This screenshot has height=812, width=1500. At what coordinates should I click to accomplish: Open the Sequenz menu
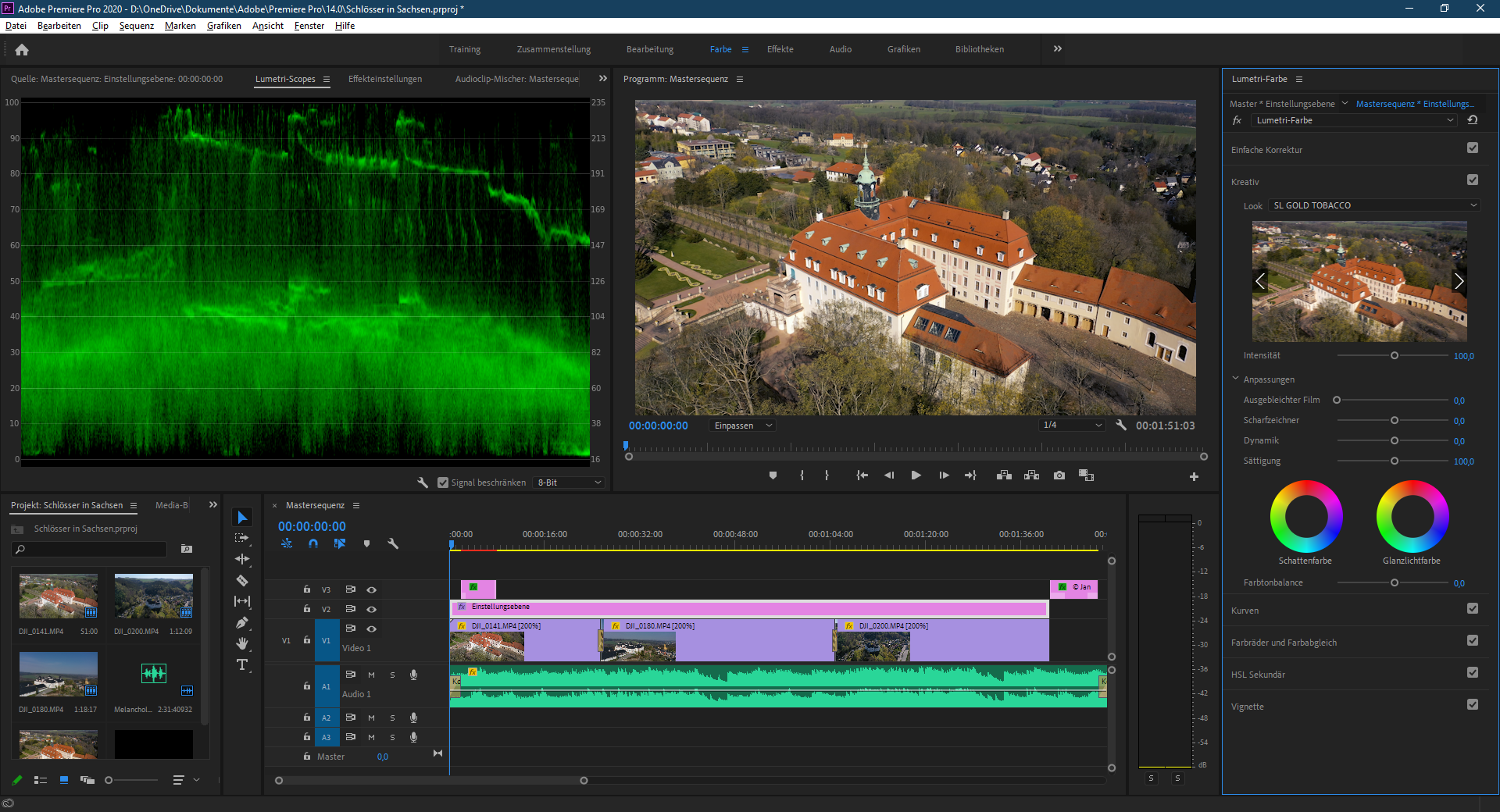click(136, 26)
